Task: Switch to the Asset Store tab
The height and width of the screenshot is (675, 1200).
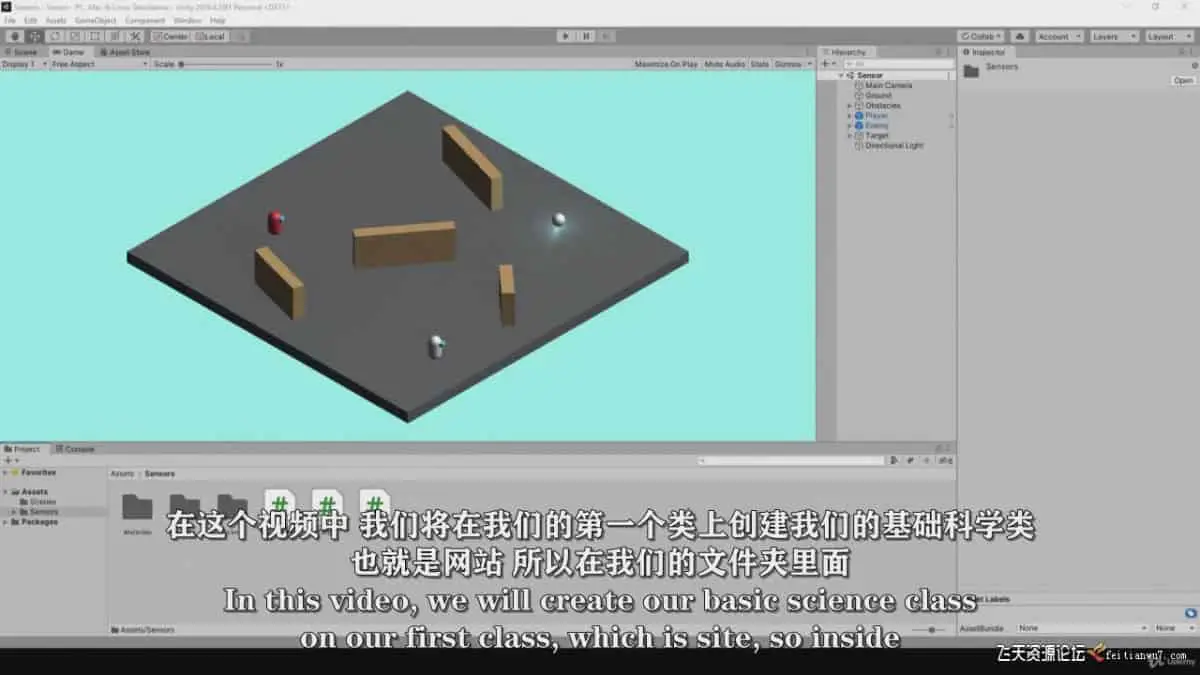Action: (x=126, y=52)
